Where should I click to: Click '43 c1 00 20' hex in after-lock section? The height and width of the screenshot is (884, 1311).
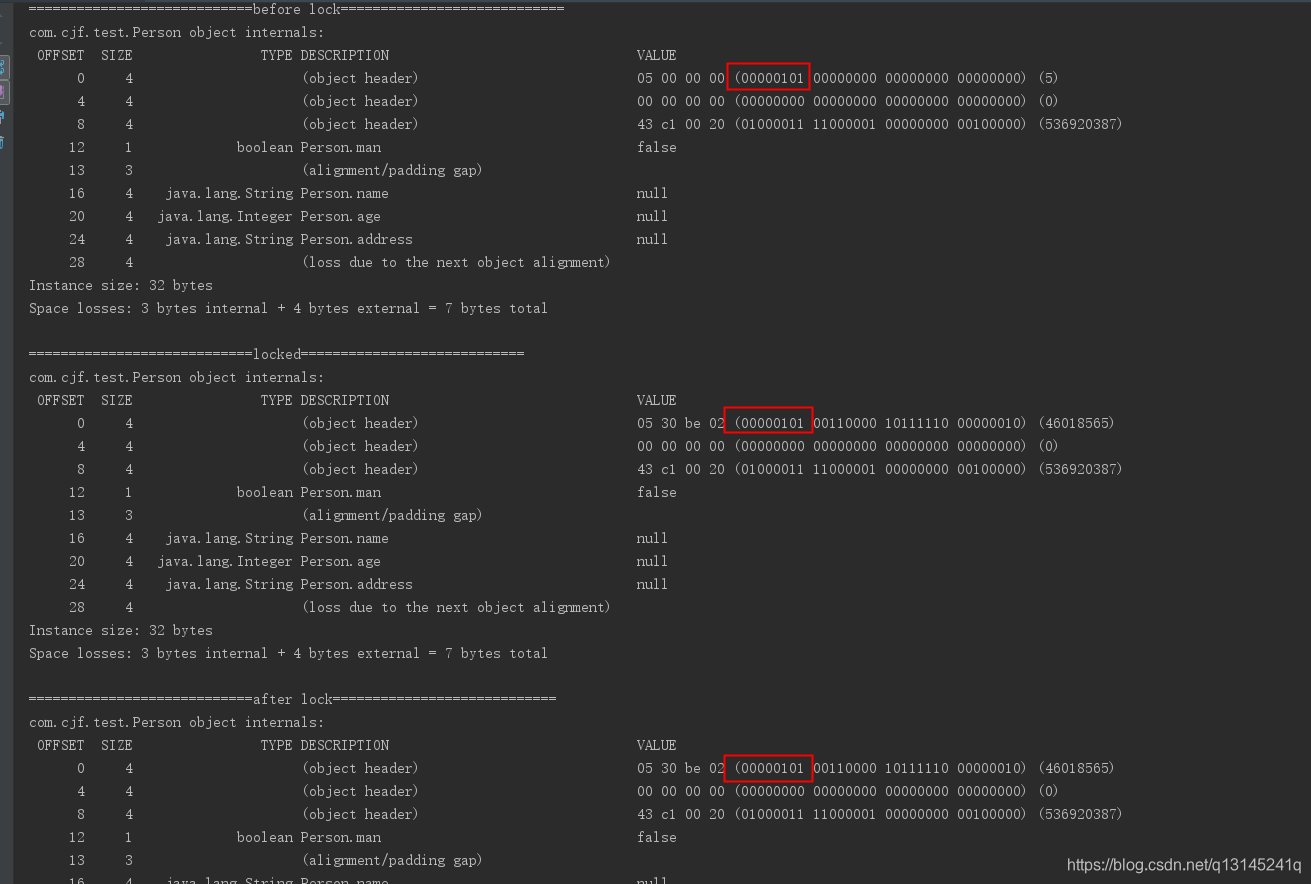pyautogui.click(x=680, y=814)
